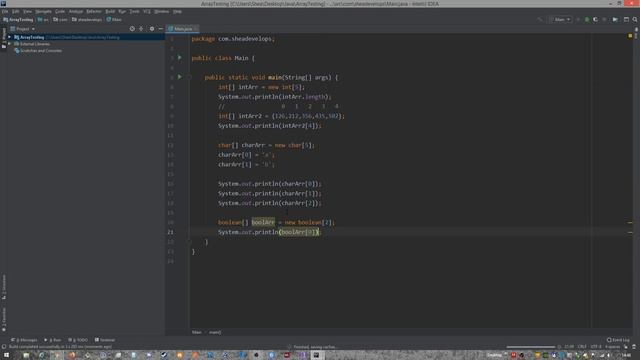This screenshot has width=640, height=360.
Task: Expand the ArrayTesting project node
Action: [9, 37]
